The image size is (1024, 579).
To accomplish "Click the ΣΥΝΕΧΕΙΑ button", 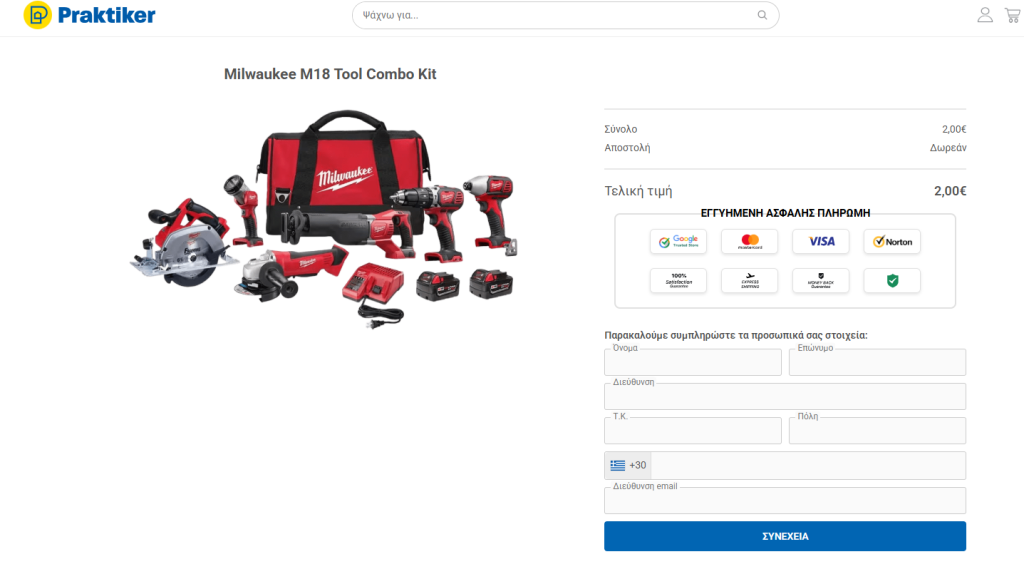I will pyautogui.click(x=785, y=536).
